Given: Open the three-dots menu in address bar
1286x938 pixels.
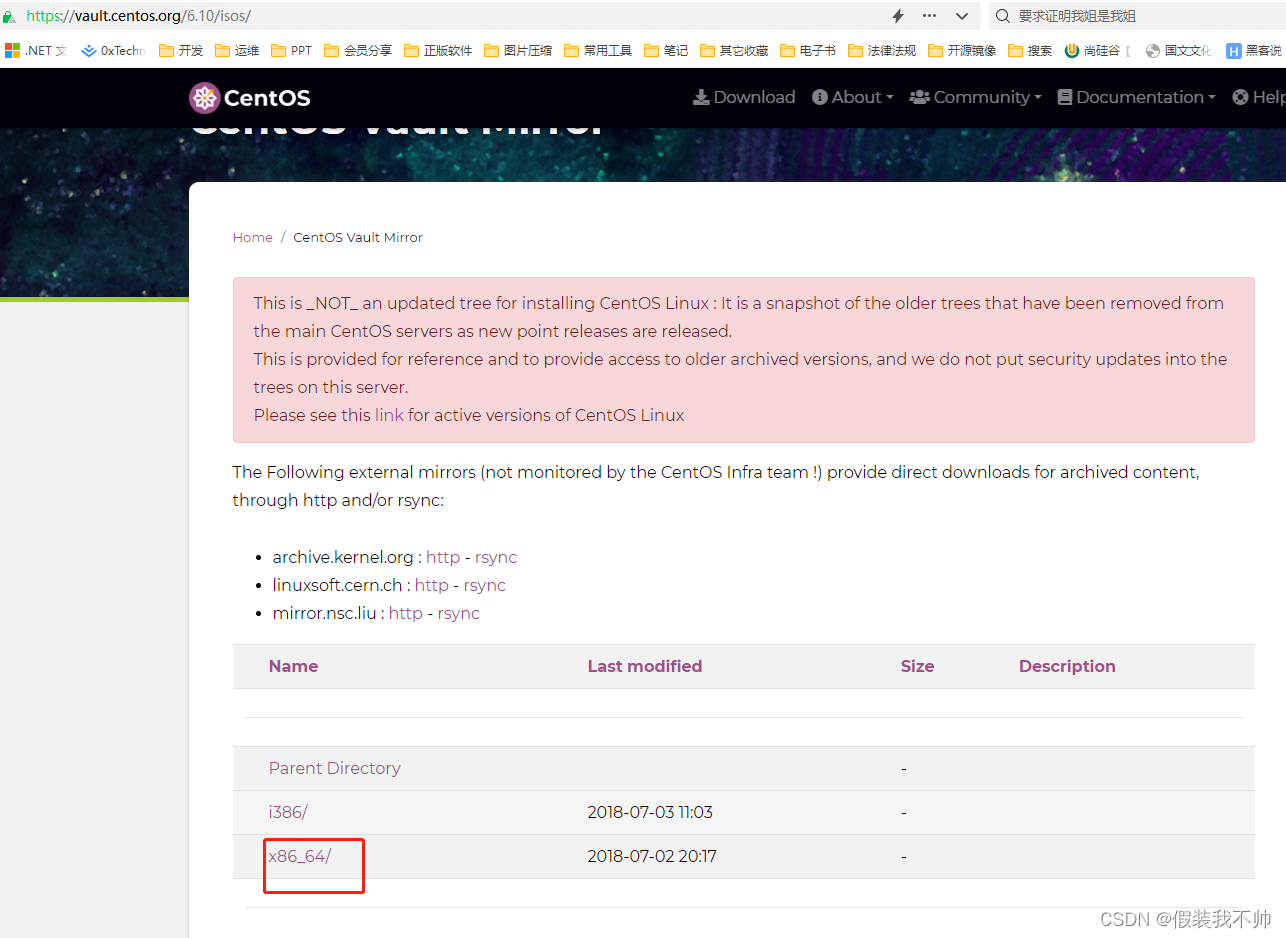Looking at the screenshot, I should pyautogui.click(x=930, y=16).
